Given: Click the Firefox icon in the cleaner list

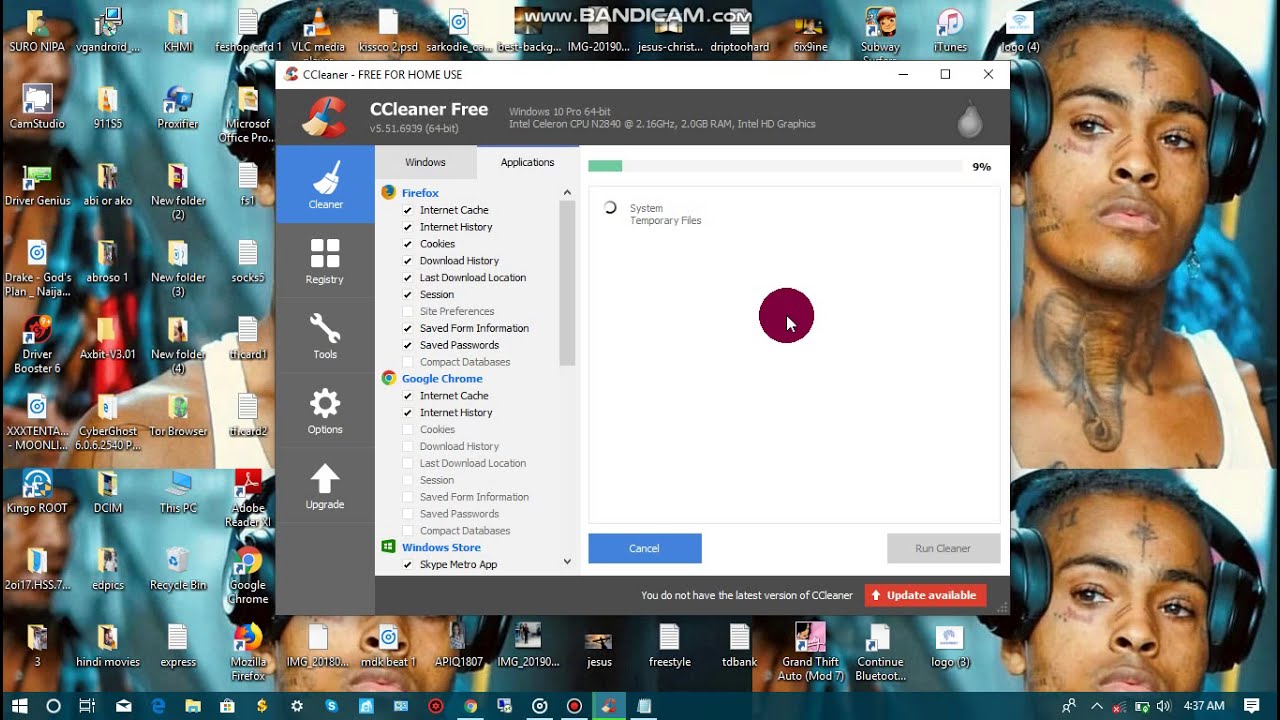Looking at the screenshot, I should [x=389, y=192].
